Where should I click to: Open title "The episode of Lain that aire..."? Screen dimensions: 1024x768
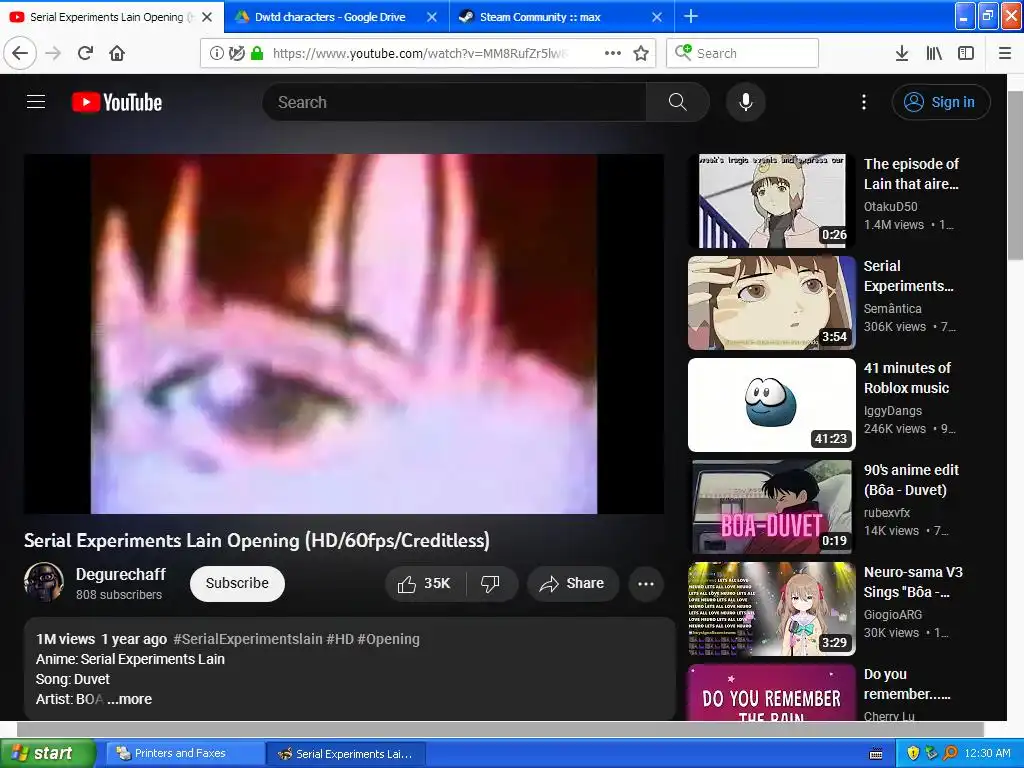pos(911,174)
